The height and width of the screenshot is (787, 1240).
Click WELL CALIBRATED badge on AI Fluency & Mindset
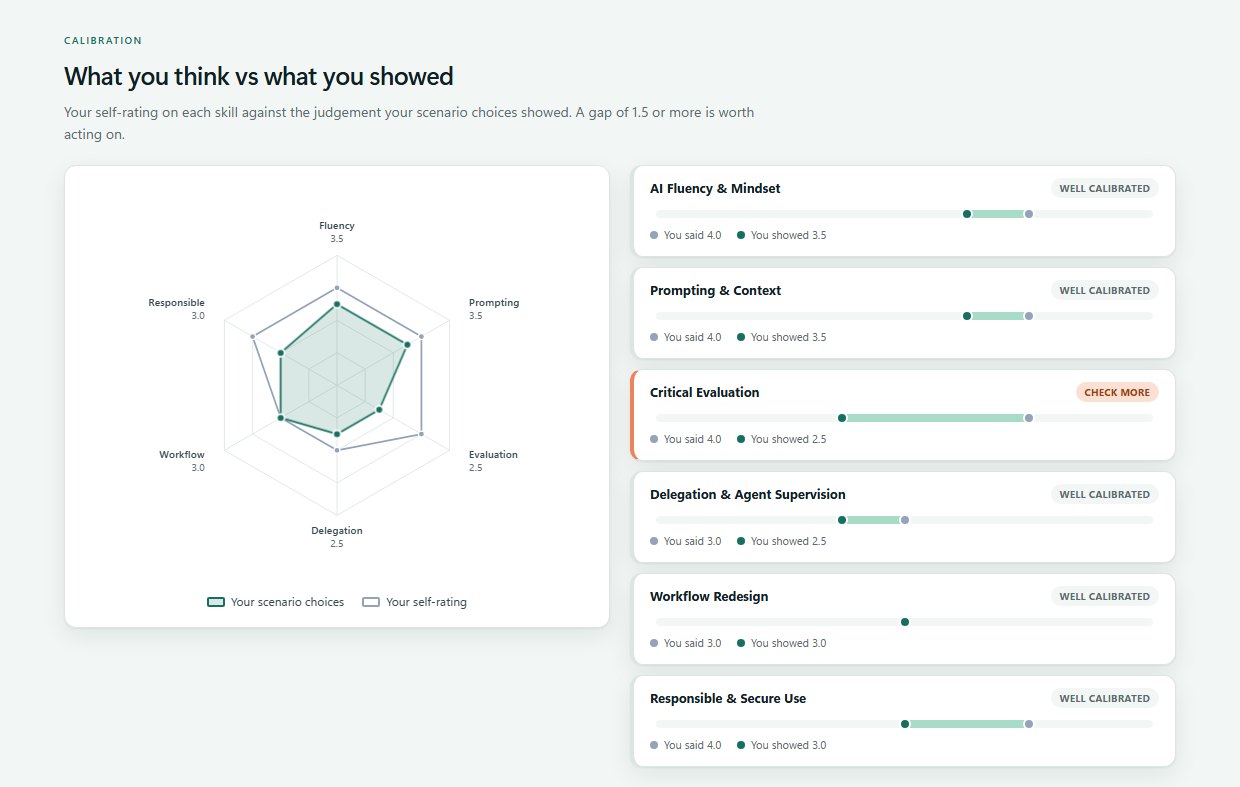click(x=1104, y=188)
